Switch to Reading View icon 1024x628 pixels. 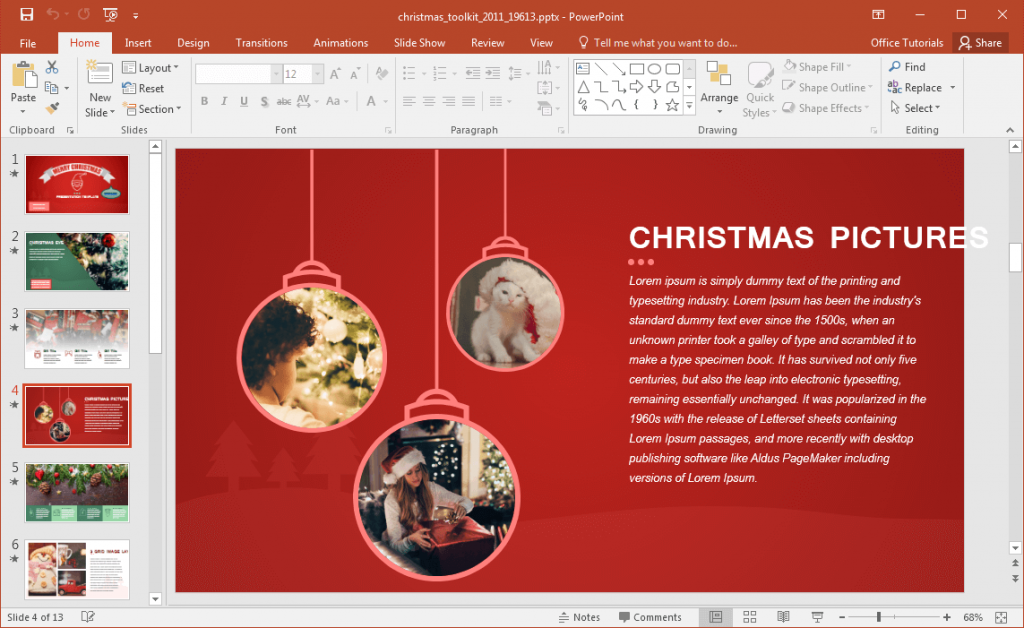tap(782, 617)
